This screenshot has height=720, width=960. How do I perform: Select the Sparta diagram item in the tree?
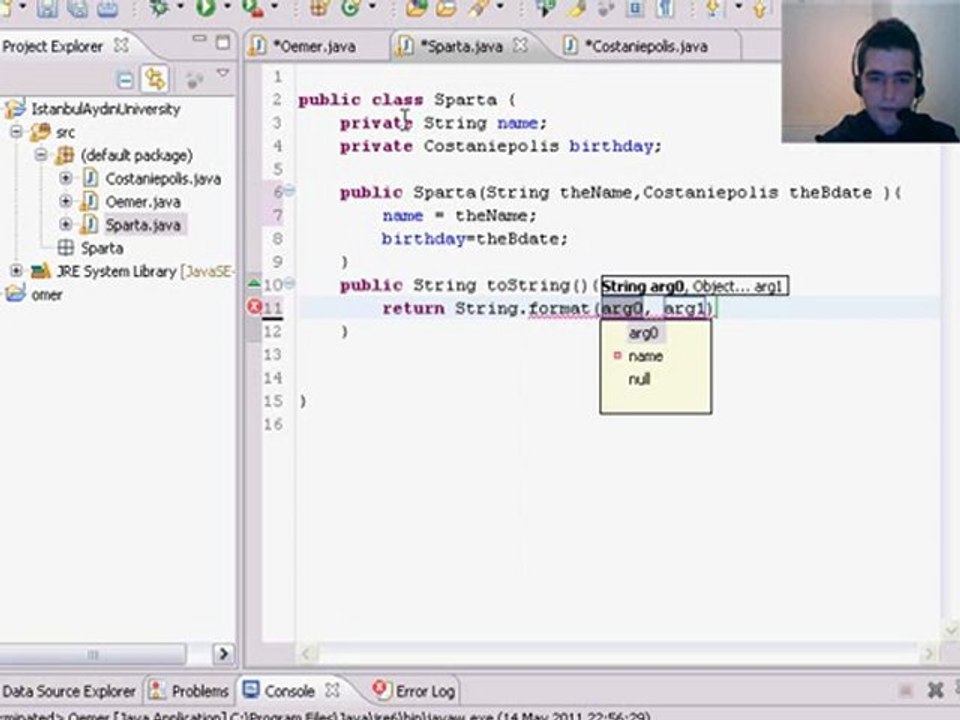pos(102,248)
